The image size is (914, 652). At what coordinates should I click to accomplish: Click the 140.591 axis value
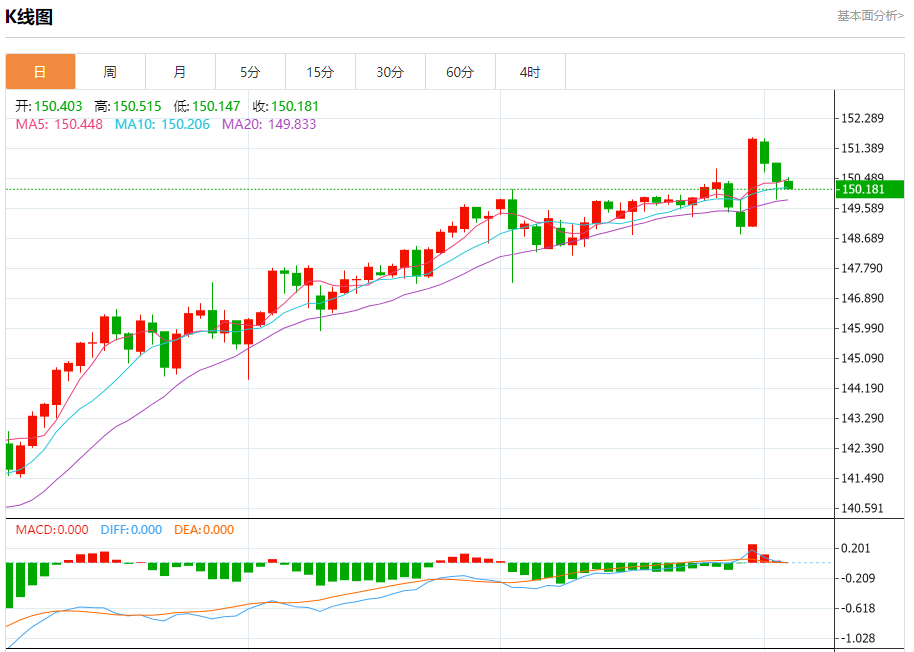click(862, 508)
